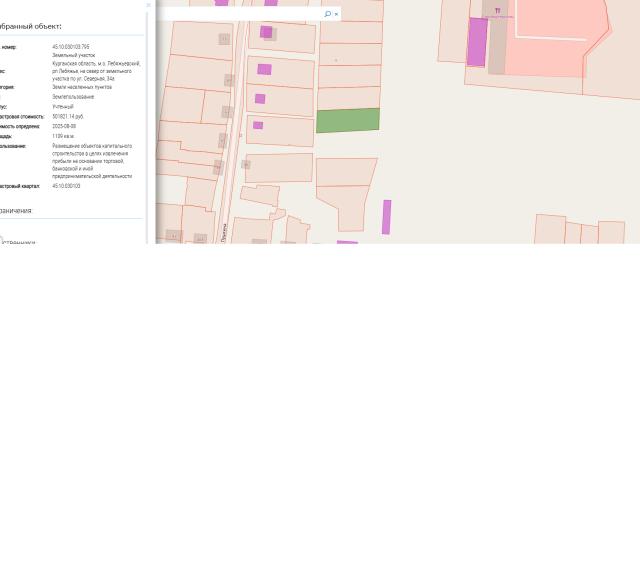
Task: Click the Учтенный status value
Action: click(63, 107)
